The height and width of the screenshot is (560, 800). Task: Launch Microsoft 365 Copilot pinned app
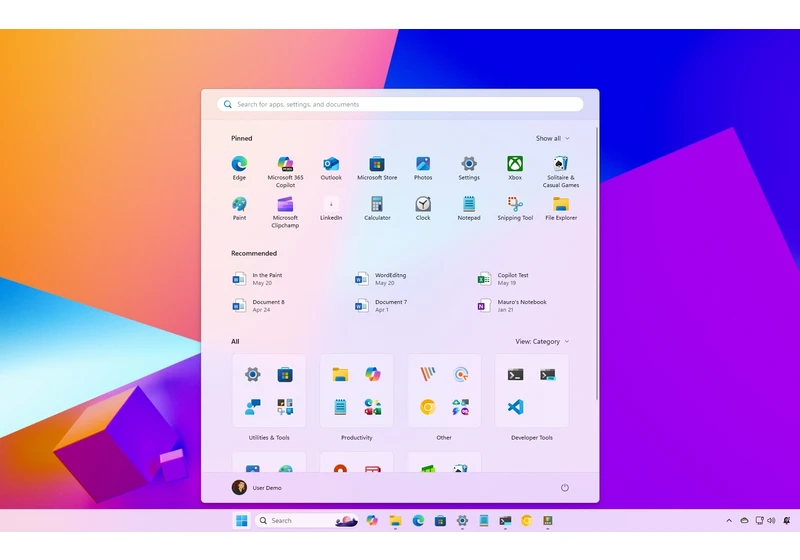(x=285, y=171)
